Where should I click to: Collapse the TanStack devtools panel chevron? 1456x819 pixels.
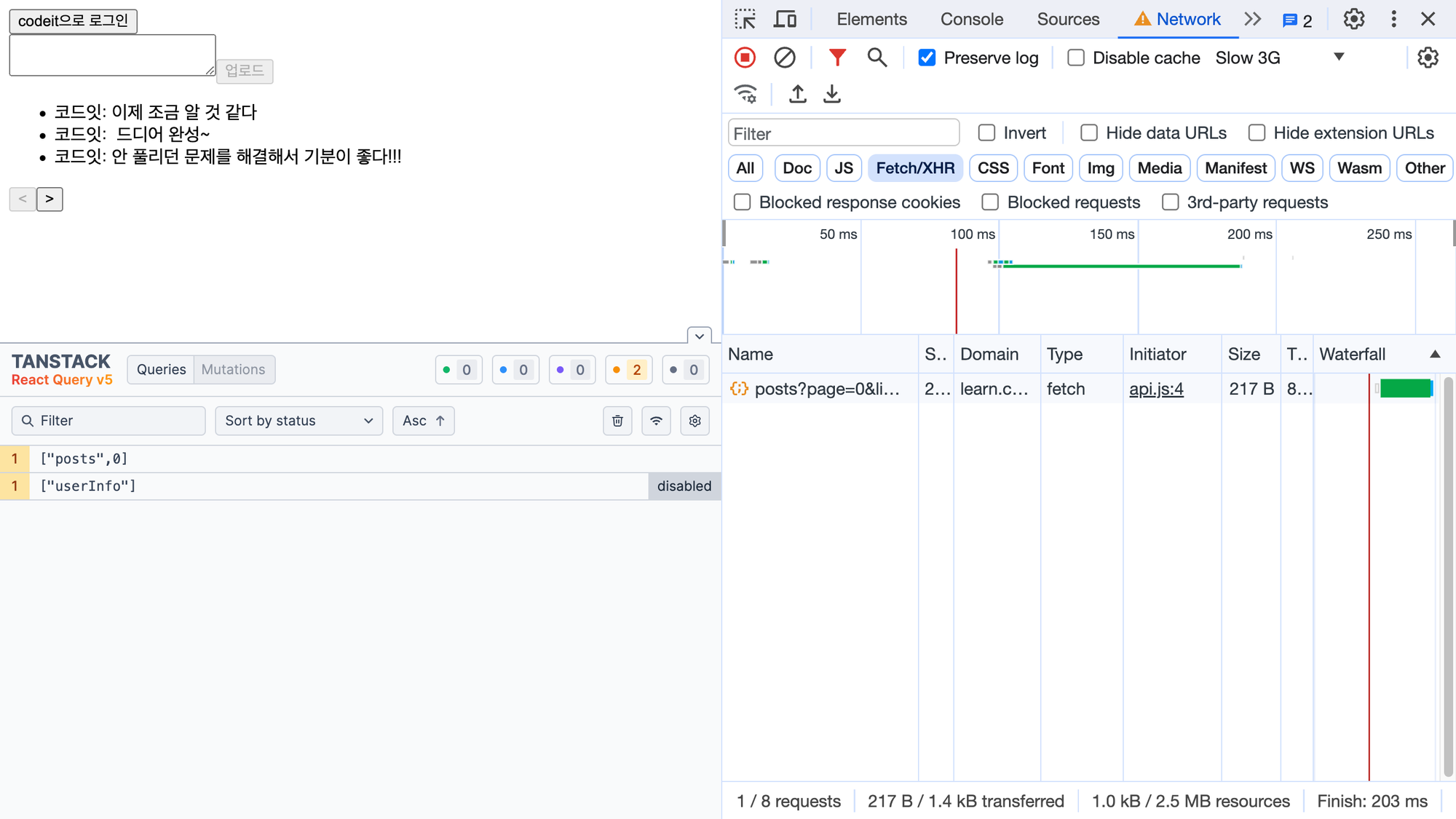click(x=700, y=336)
